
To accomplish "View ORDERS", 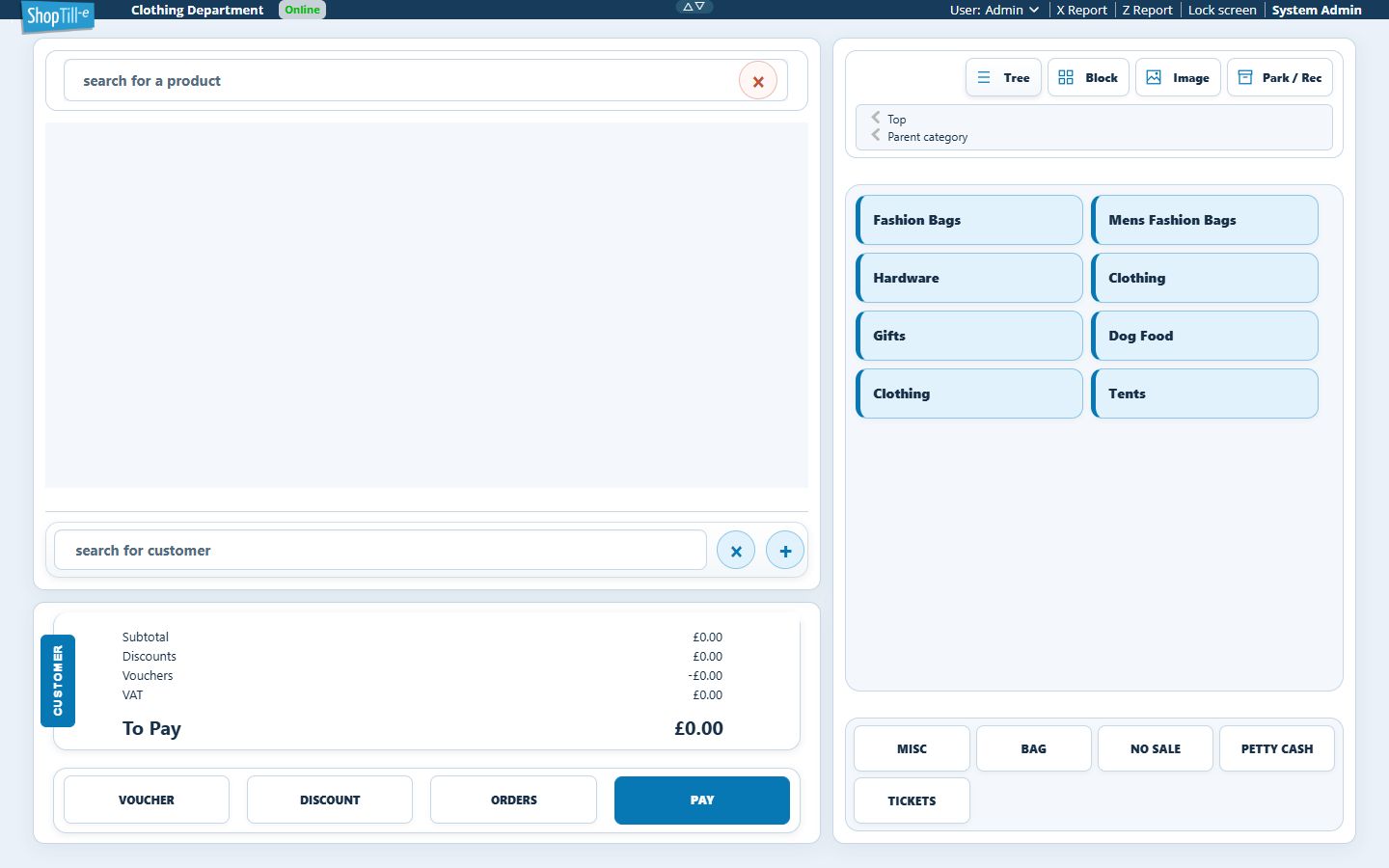I will (x=514, y=800).
